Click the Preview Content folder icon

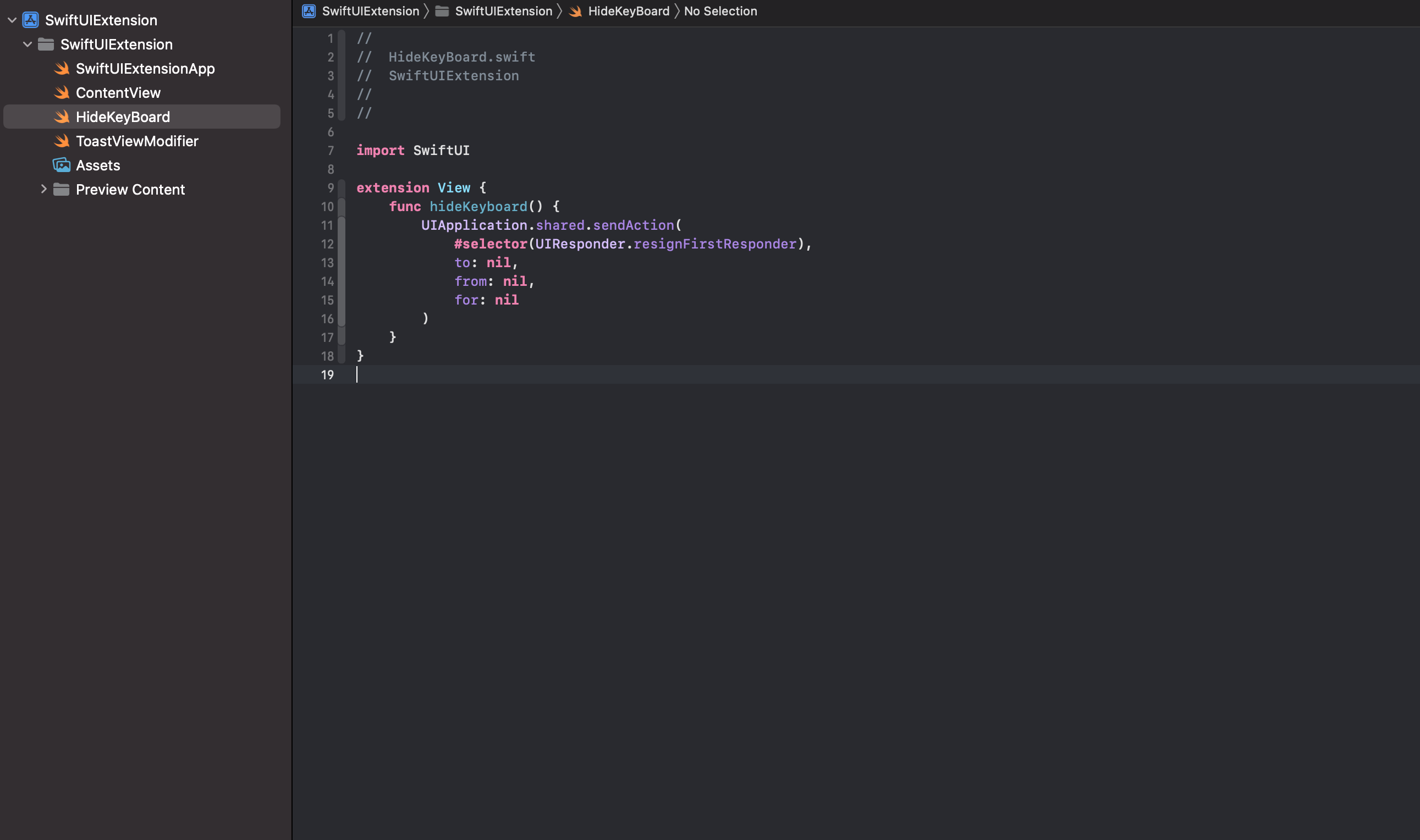[61, 190]
